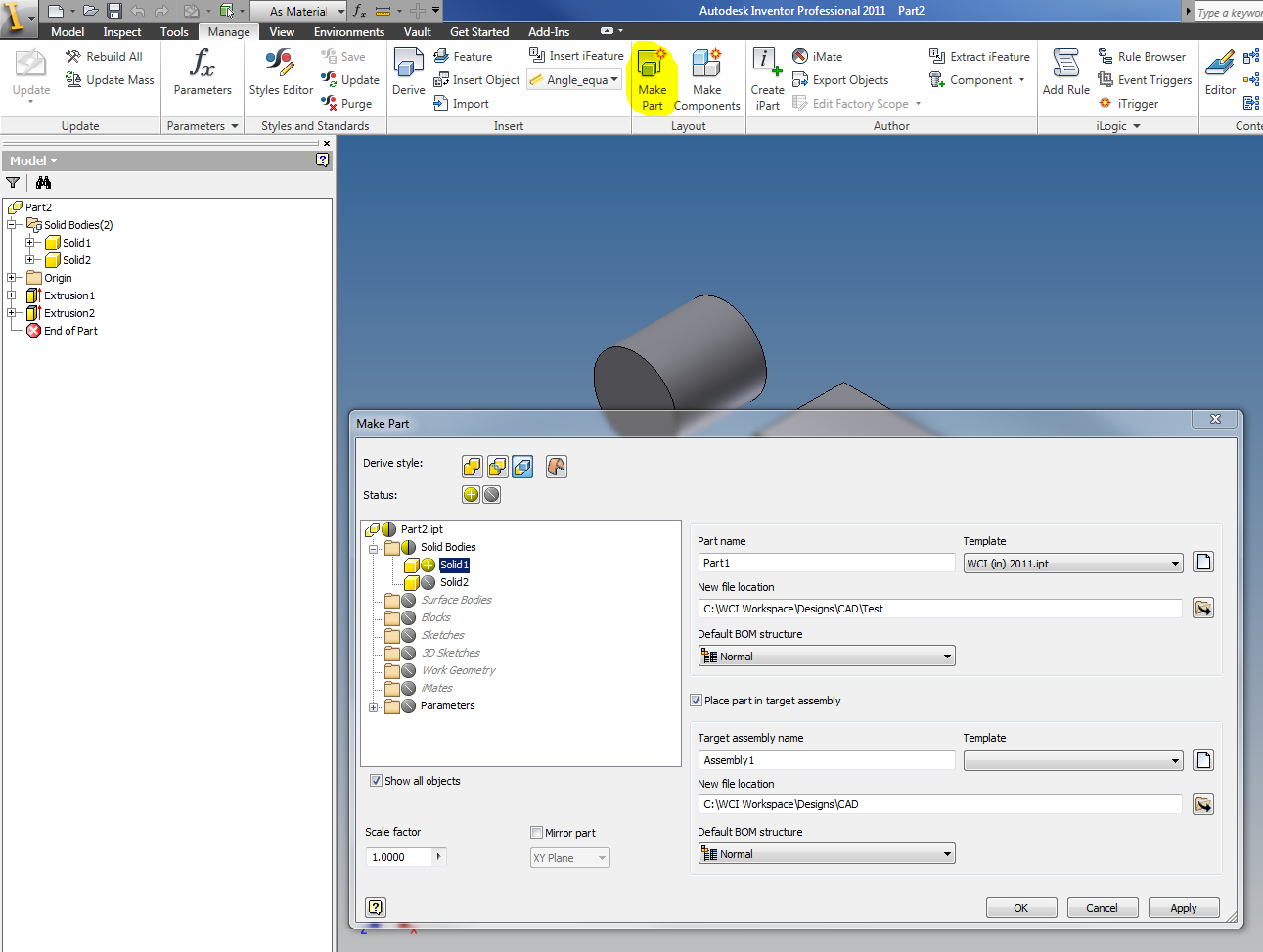
Task: Set status to include with the plus button
Action: [x=471, y=495]
